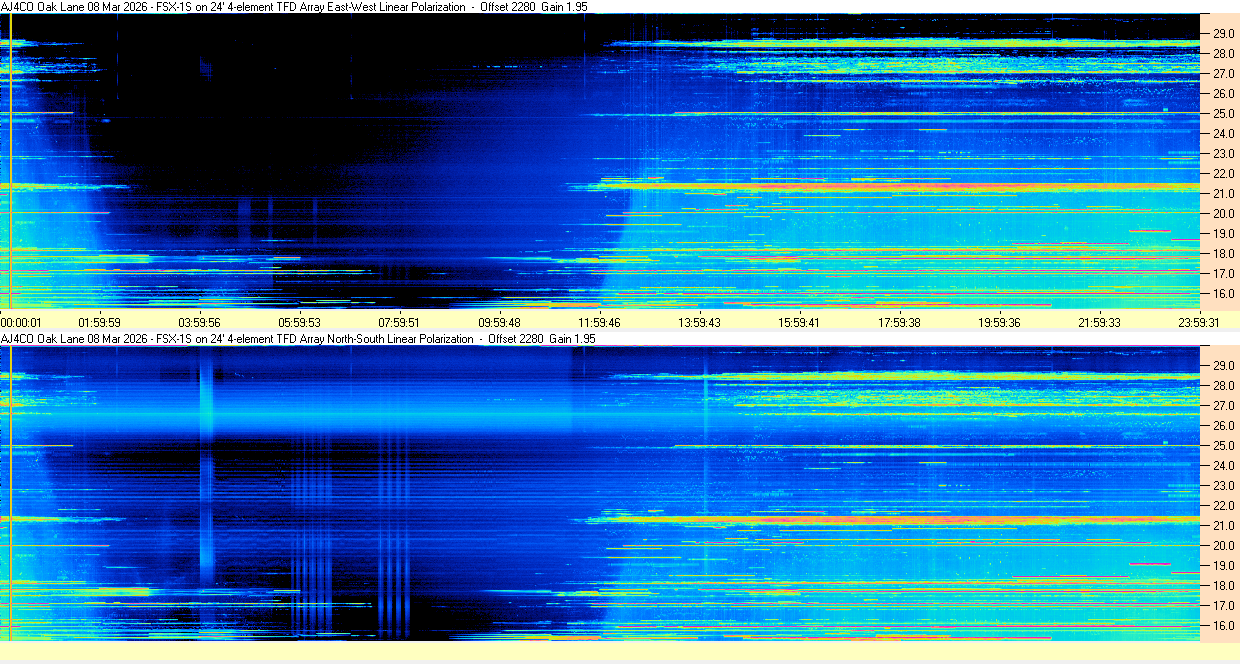Click the 00:00:01 start time label
Image resolution: width=1240 pixels, height=664 pixels.
(x=21, y=322)
